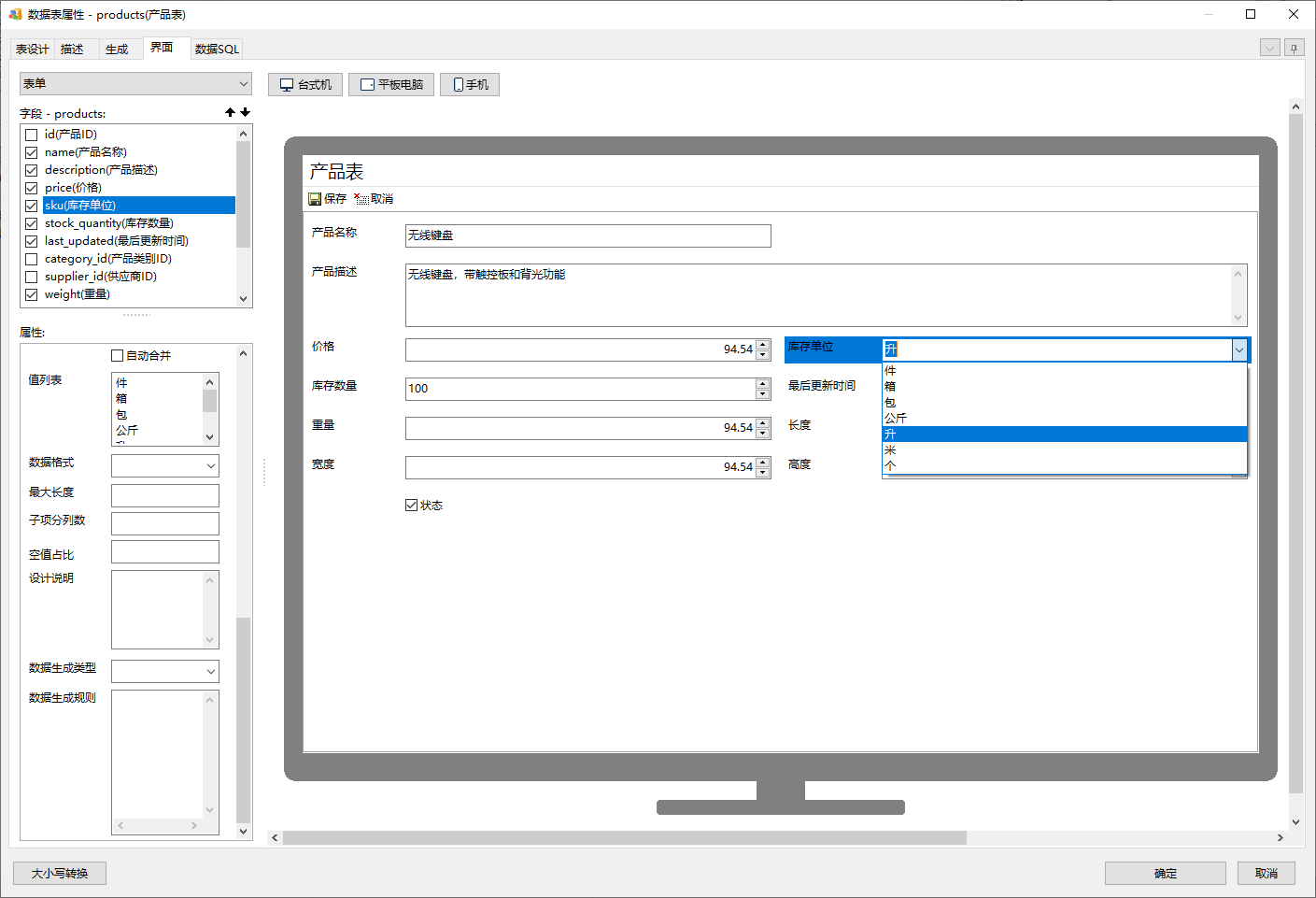
Task: Switch to the 数据SQL tab
Action: [x=217, y=50]
